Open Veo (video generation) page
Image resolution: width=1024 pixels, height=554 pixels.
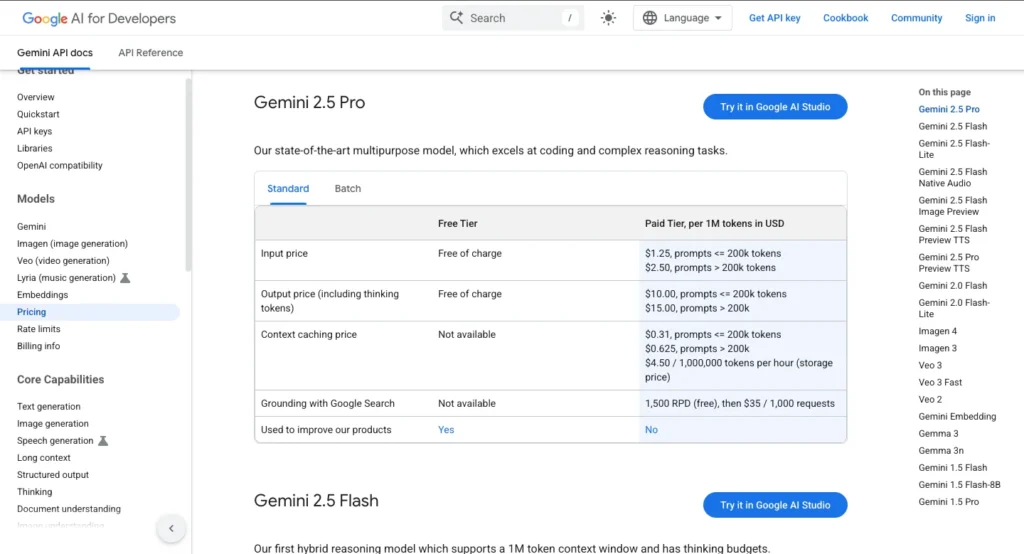click(x=63, y=260)
